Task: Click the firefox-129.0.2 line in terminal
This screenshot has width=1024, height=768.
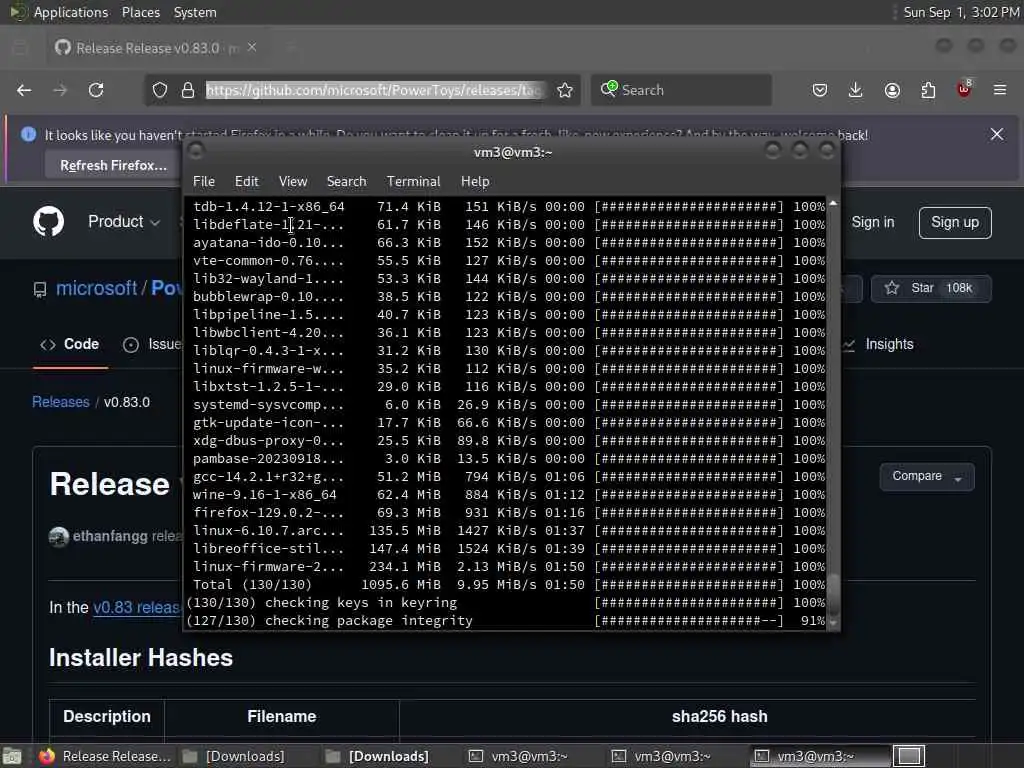Action: (509, 513)
